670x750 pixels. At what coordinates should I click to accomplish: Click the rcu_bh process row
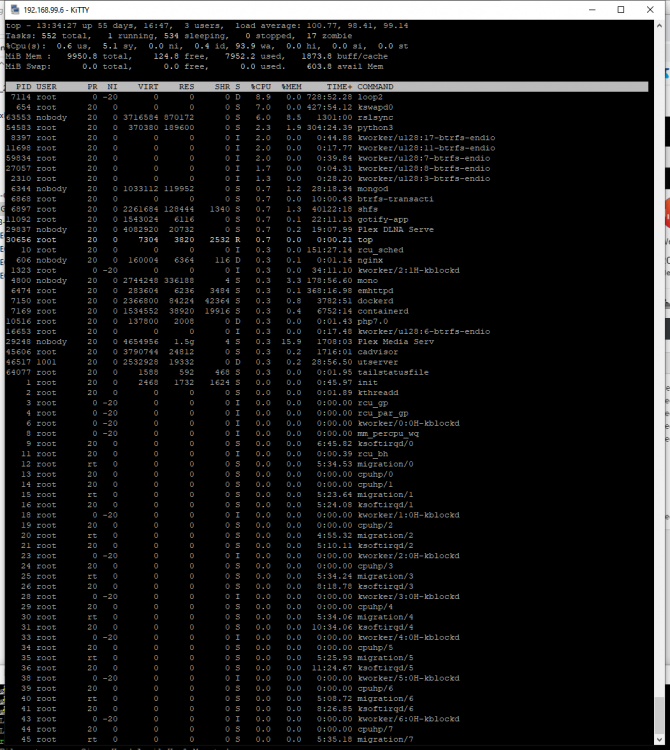coord(327,454)
